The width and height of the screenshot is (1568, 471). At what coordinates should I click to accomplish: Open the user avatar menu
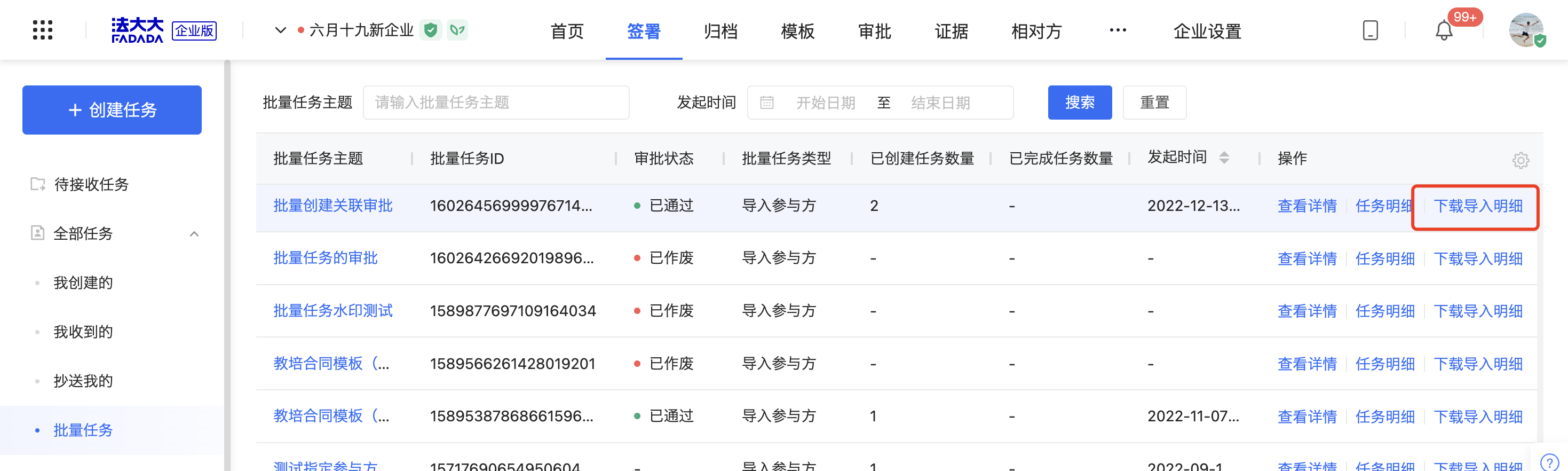coord(1526,30)
